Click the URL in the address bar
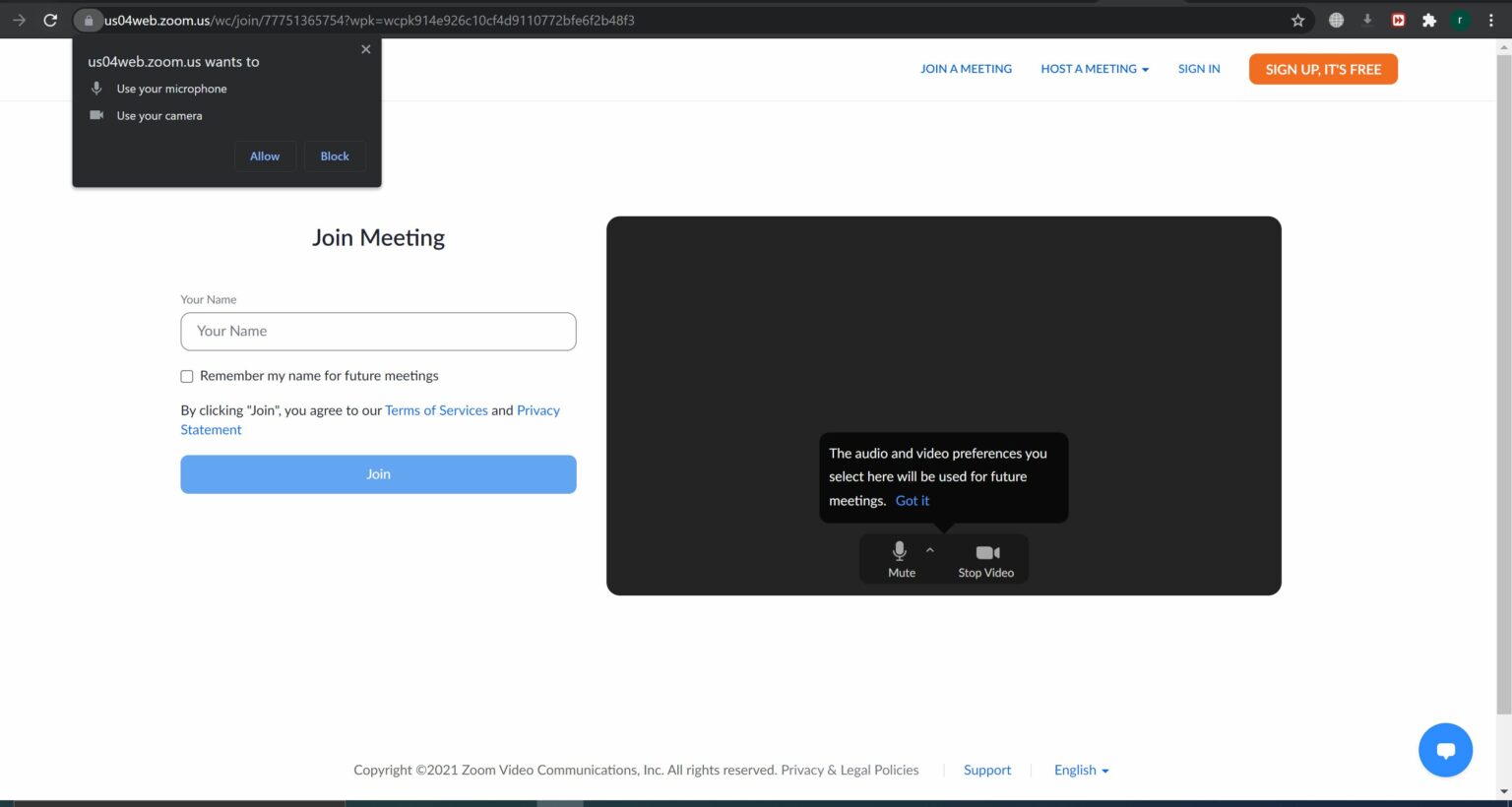1512x807 pixels. tap(369, 20)
